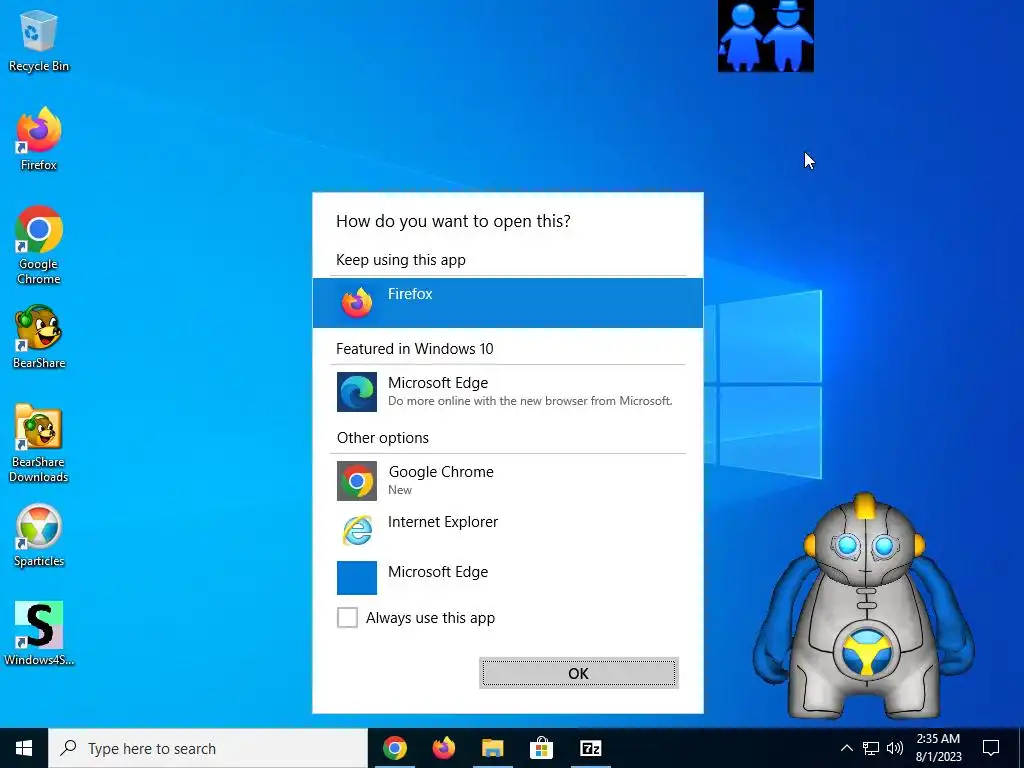Click the two blue figures desktop gadget
Viewport: 1024px width, 768px height.
[x=765, y=36]
